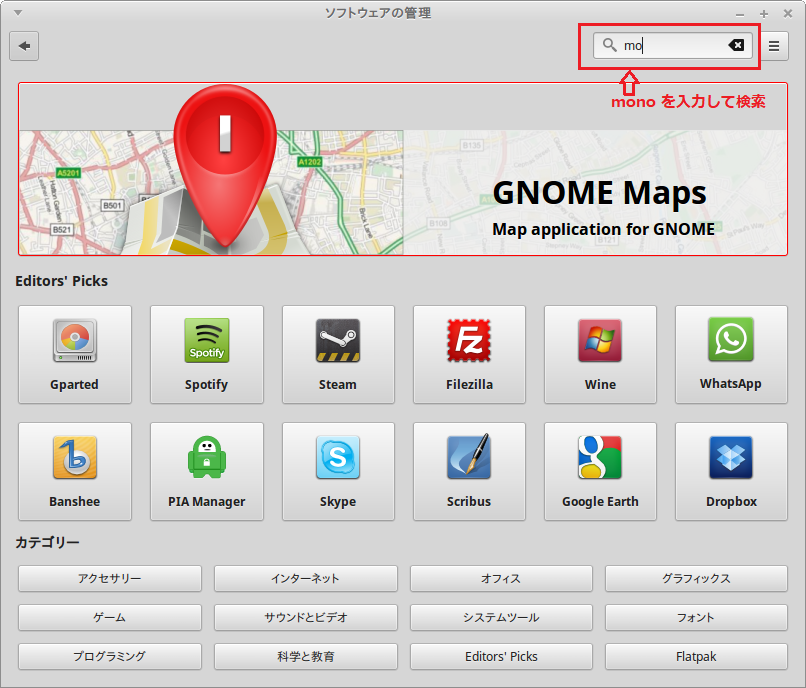
Task: Open the Wine app tile
Action: [600, 354]
